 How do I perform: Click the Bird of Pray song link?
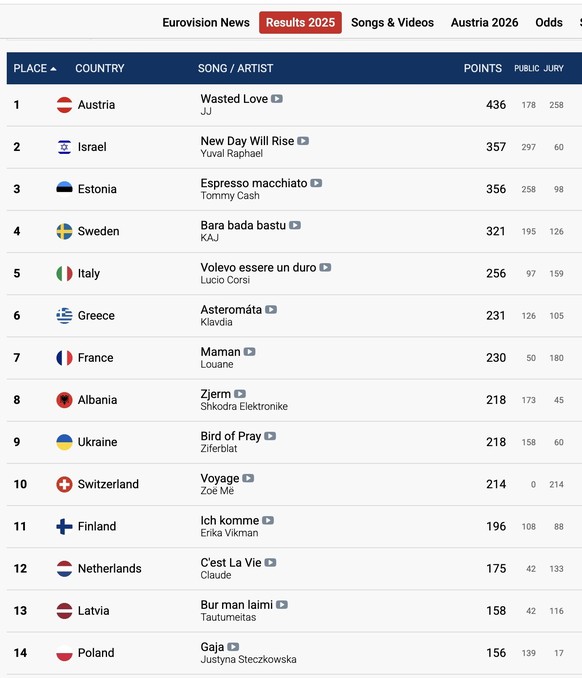(x=230, y=436)
